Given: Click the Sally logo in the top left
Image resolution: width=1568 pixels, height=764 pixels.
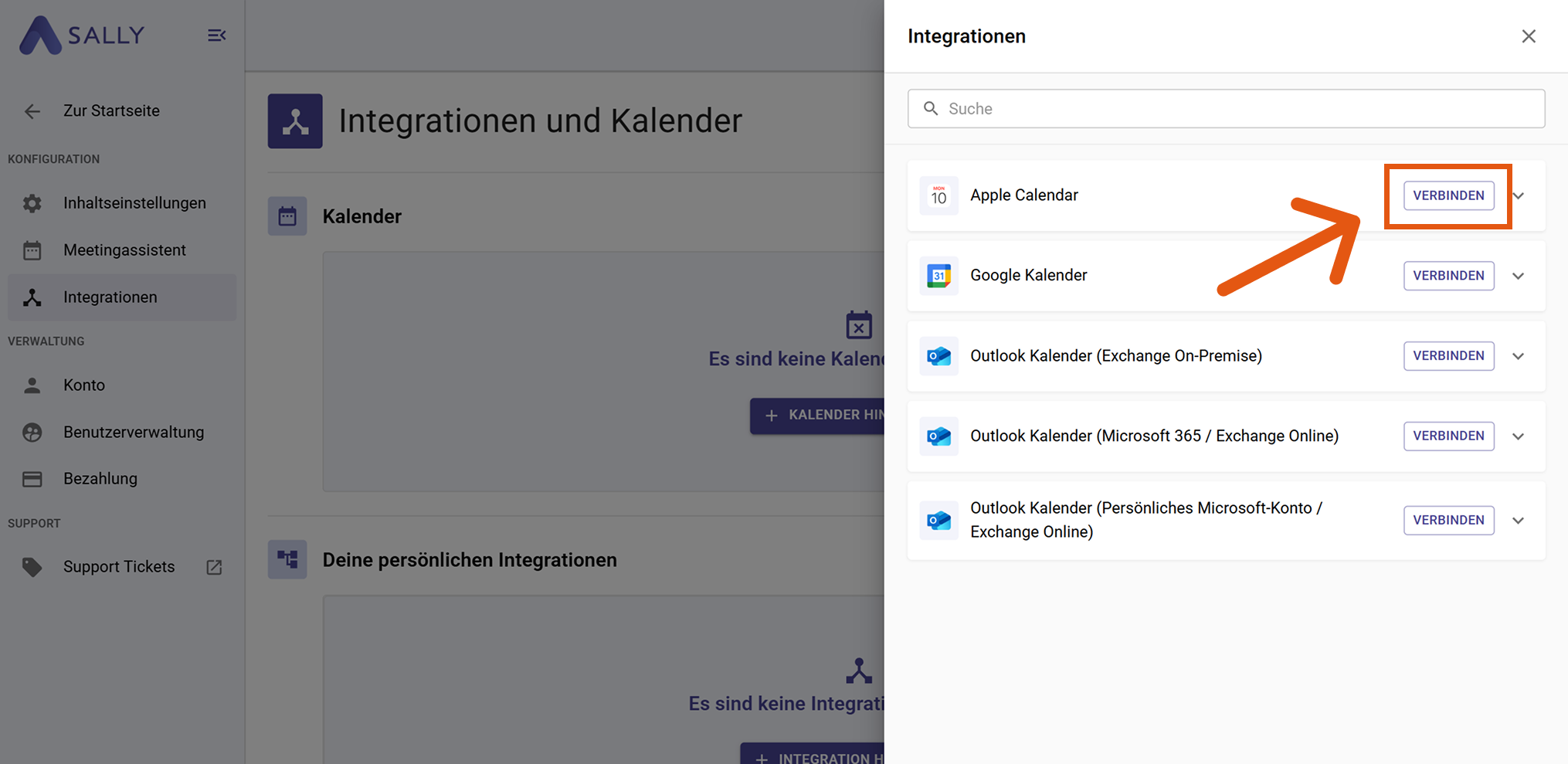Looking at the screenshot, I should tap(80, 35).
